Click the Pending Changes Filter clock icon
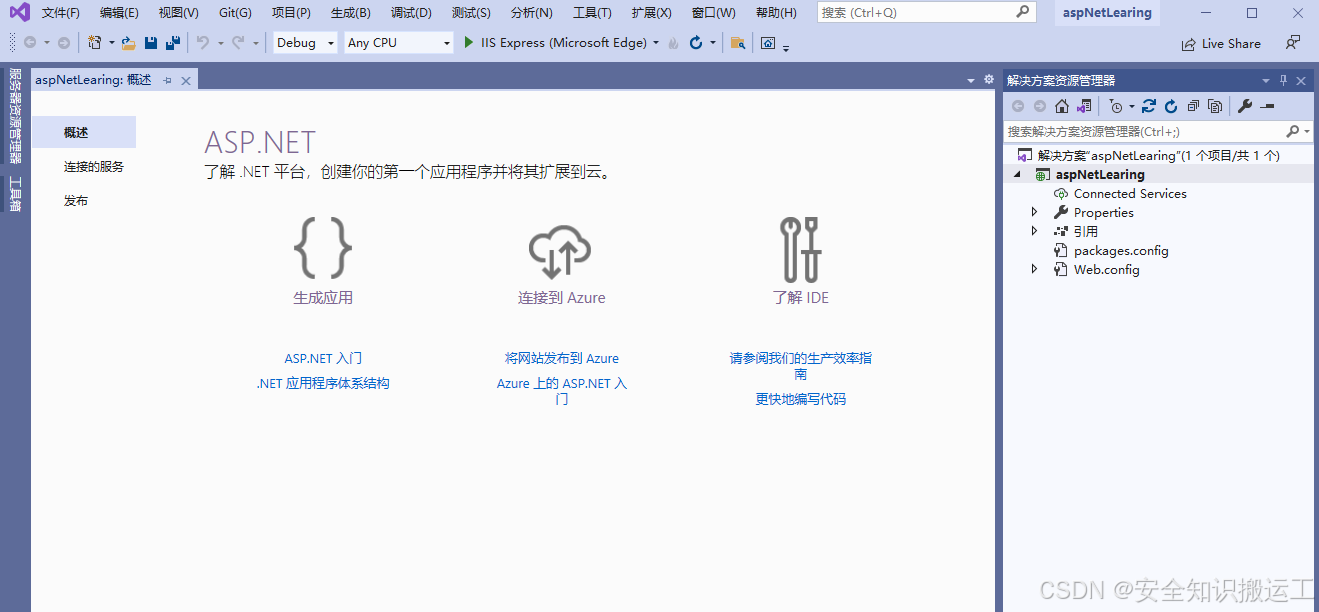 pyautogui.click(x=1116, y=106)
